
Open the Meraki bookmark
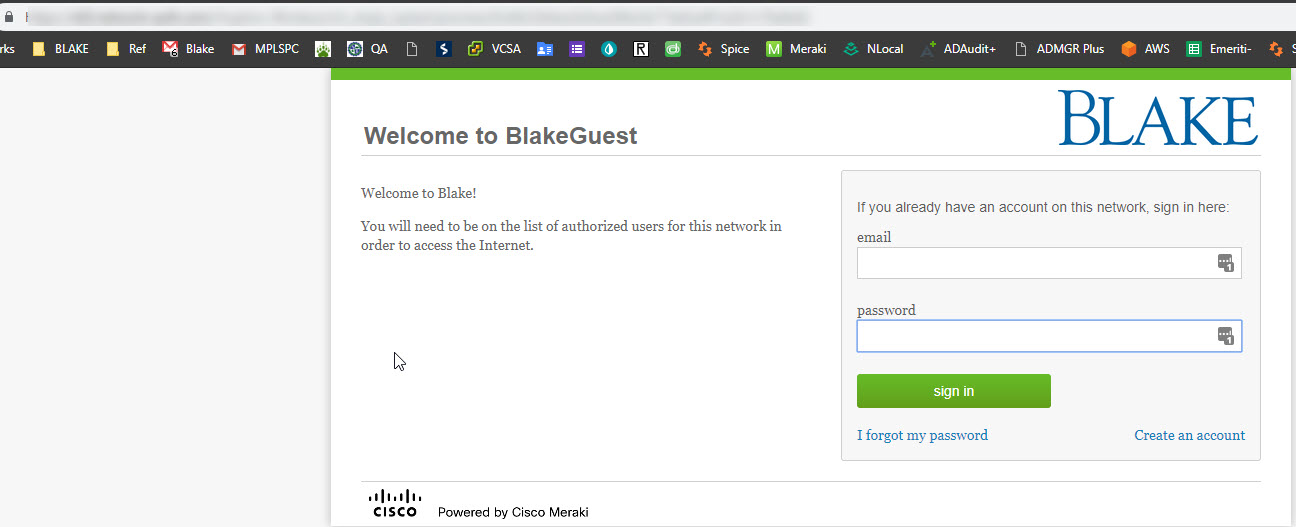[797, 48]
